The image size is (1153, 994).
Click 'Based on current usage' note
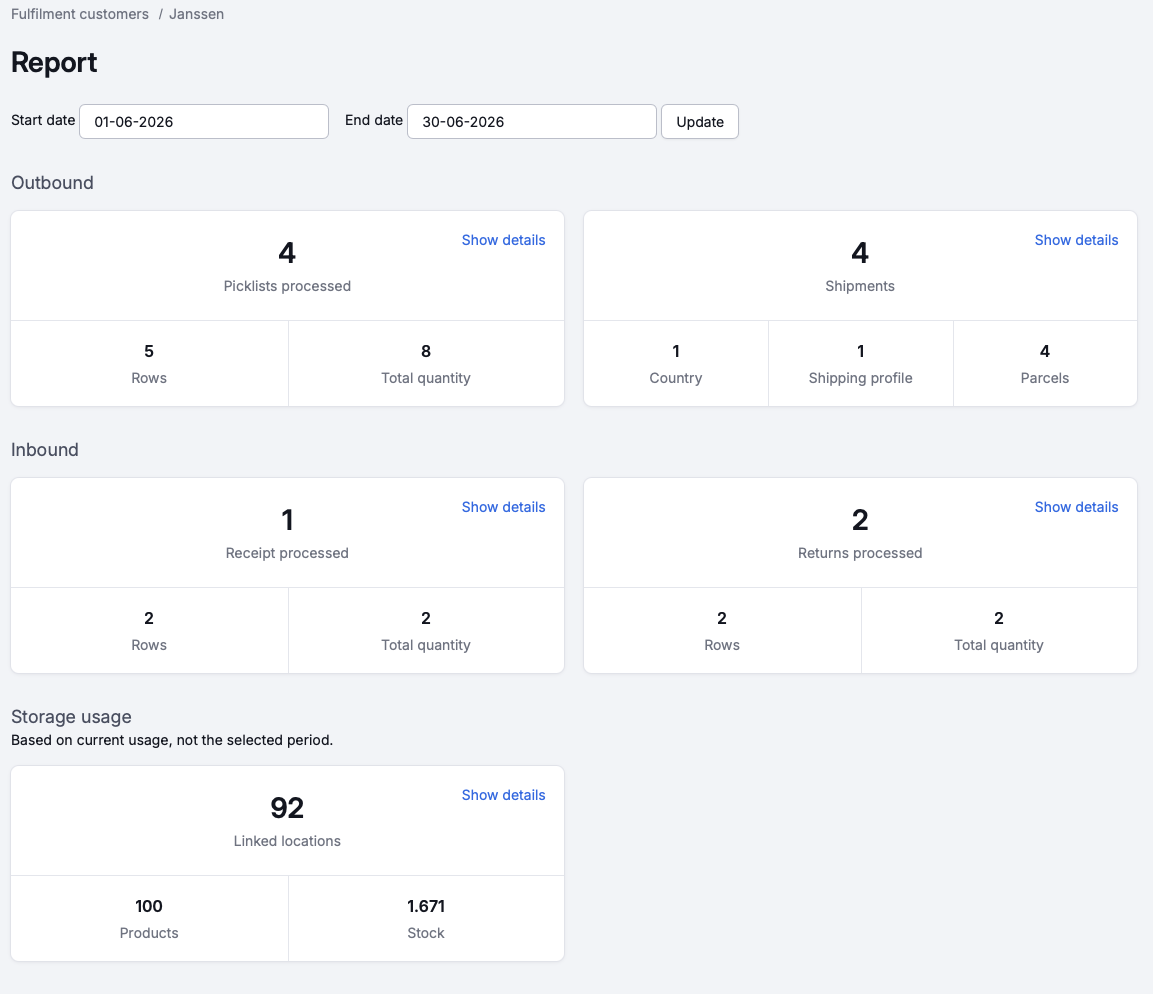172,740
